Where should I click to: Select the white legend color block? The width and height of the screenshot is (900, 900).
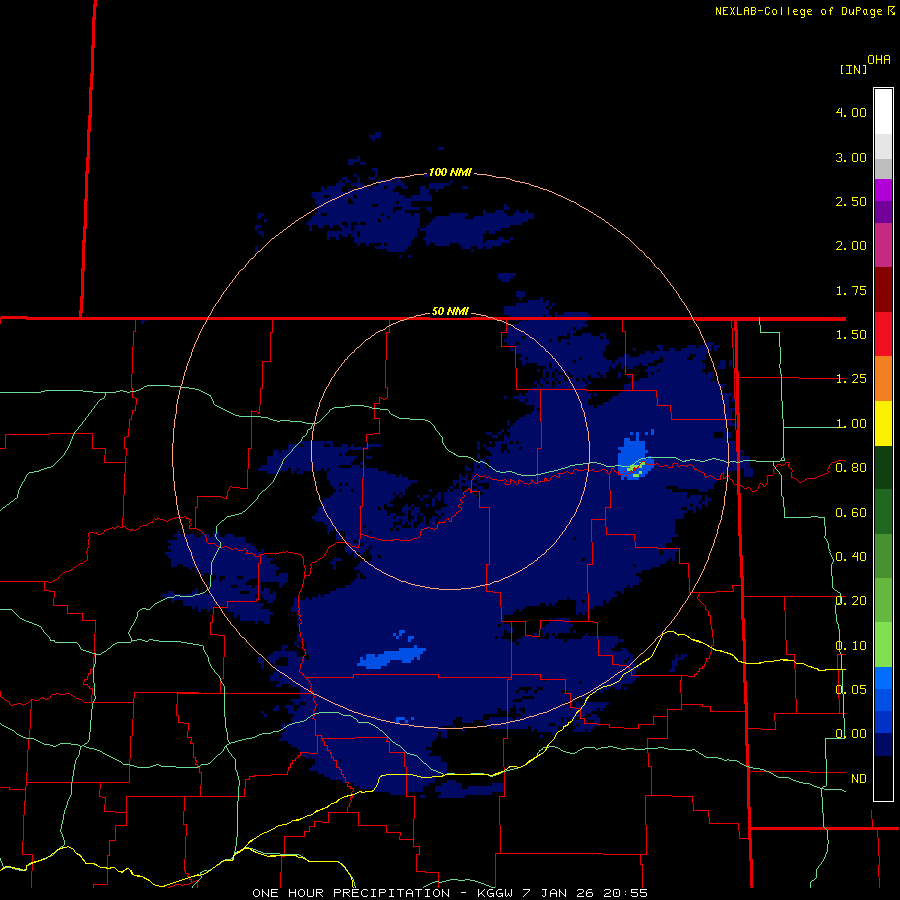[x=883, y=112]
